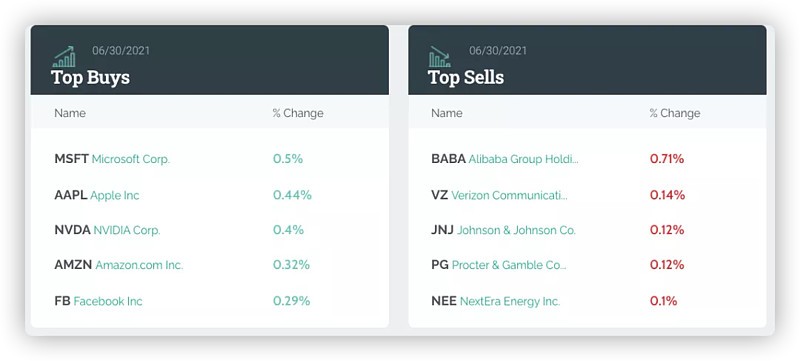Viewport: 800px width, 361px height.
Task: Select the NVIDIA Corp. stock link
Action: (127, 230)
